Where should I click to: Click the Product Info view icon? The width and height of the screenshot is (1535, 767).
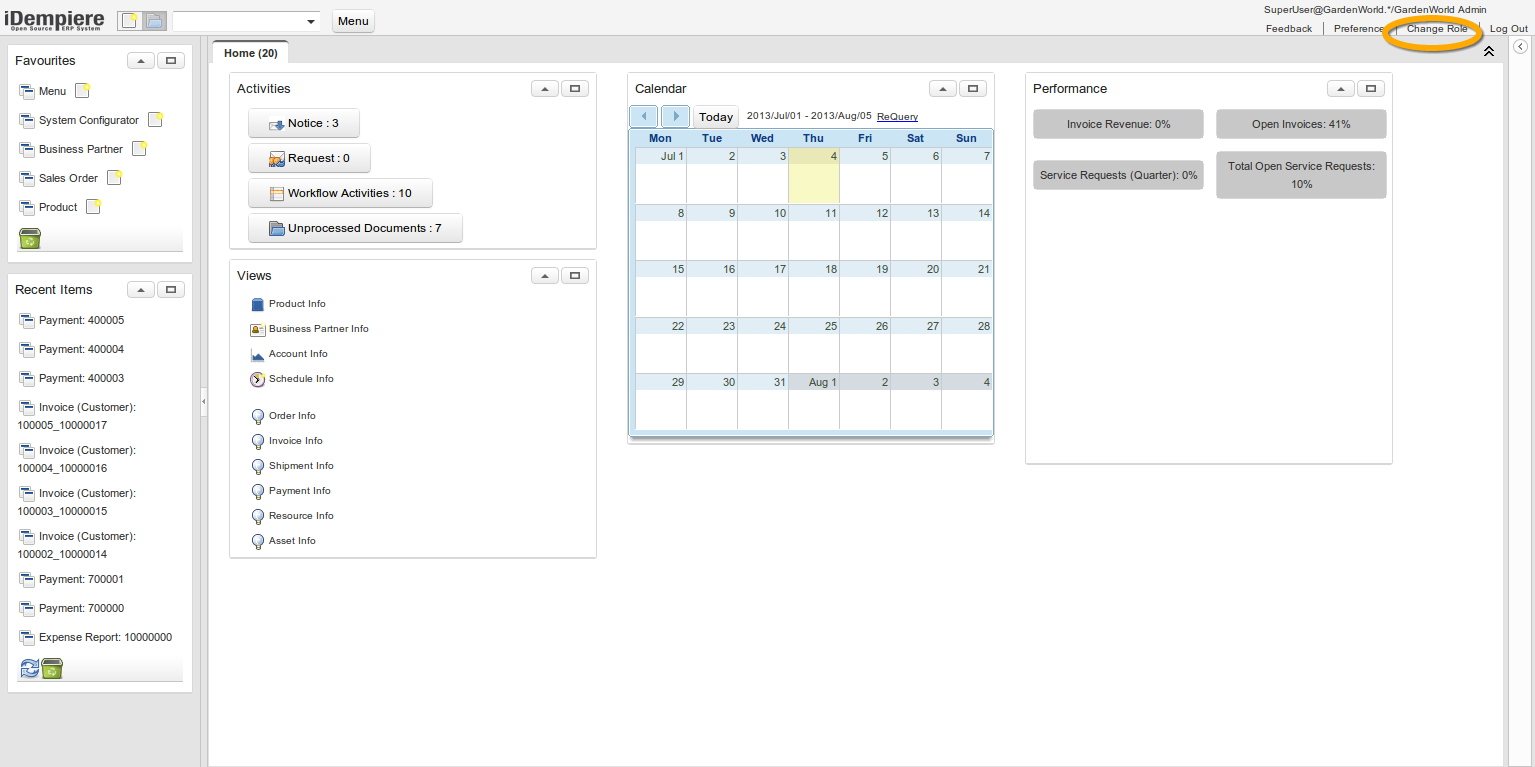click(257, 304)
